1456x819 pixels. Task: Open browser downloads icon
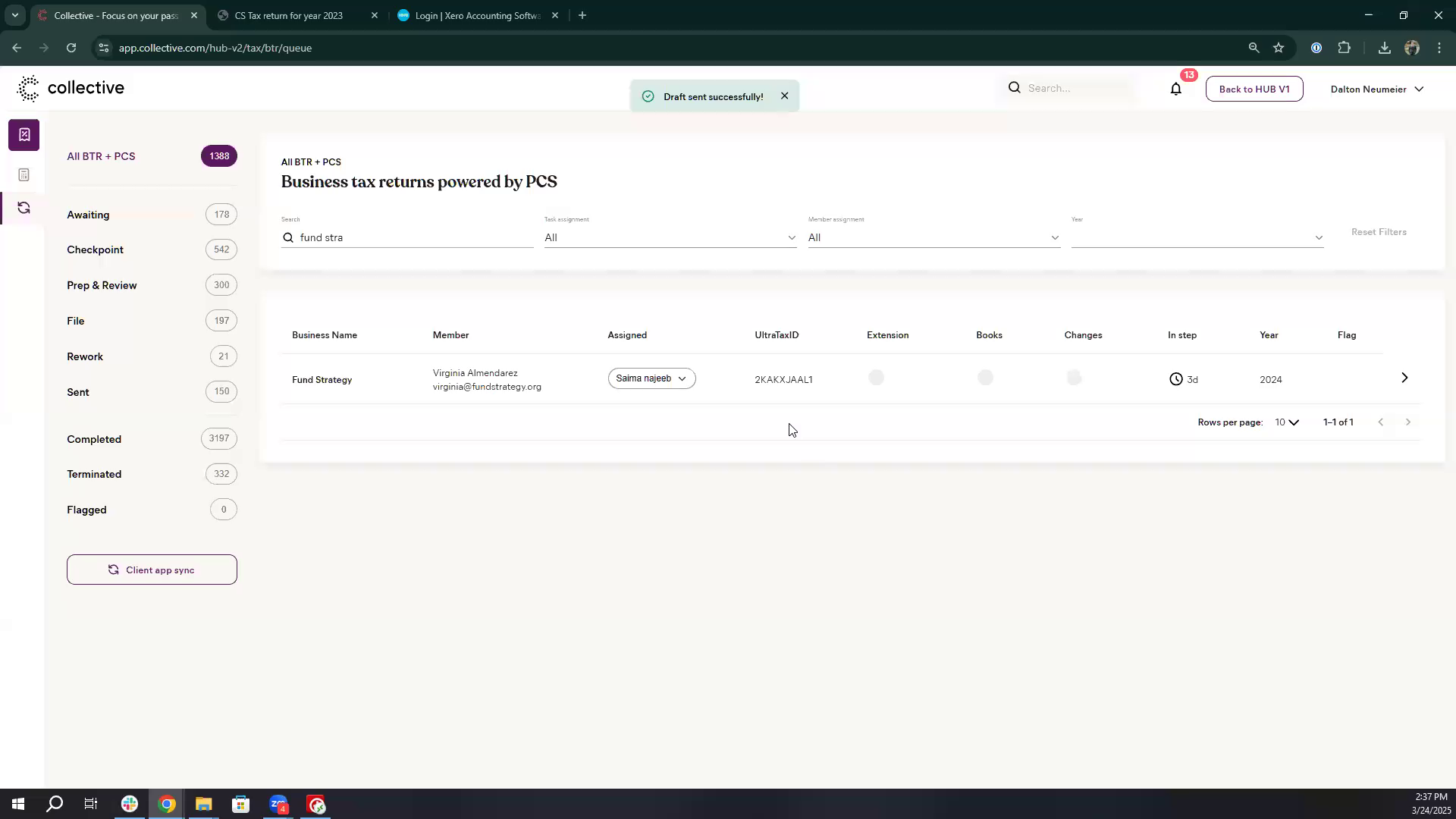[x=1383, y=47]
